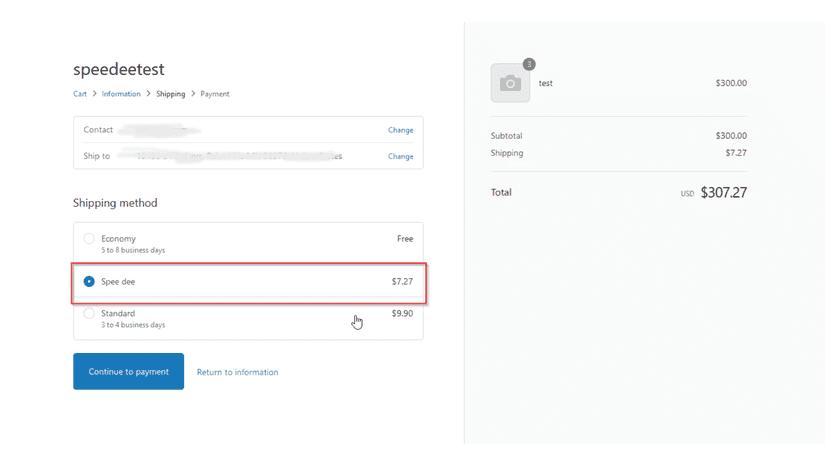Open the Return to information link
Screen dimensions: 828x466
[x=237, y=372]
